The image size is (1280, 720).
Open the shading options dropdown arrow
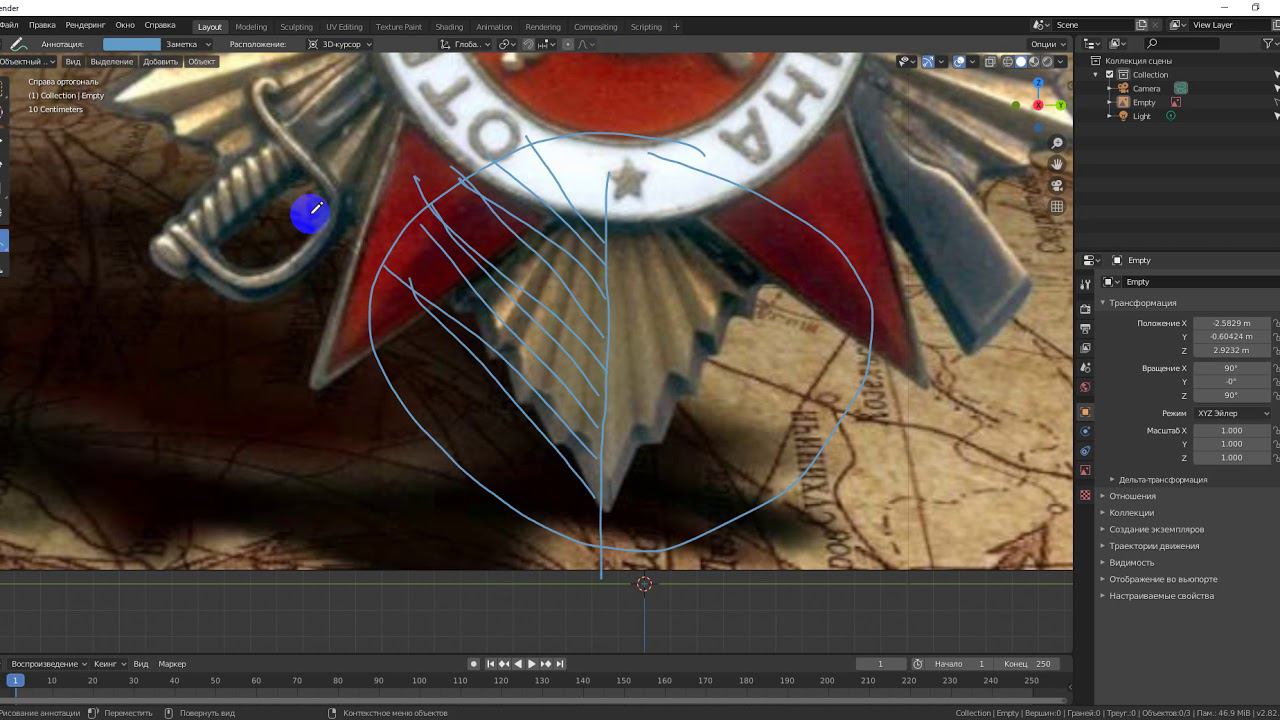1061,62
